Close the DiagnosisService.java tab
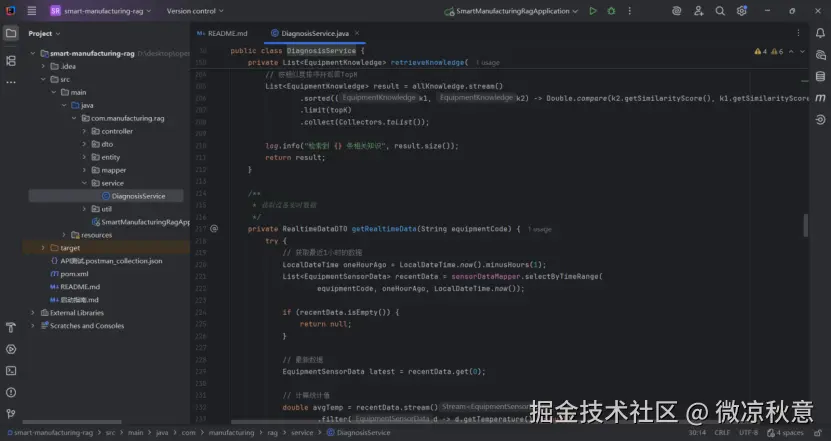Viewport: 831px width, 442px height. point(357,33)
